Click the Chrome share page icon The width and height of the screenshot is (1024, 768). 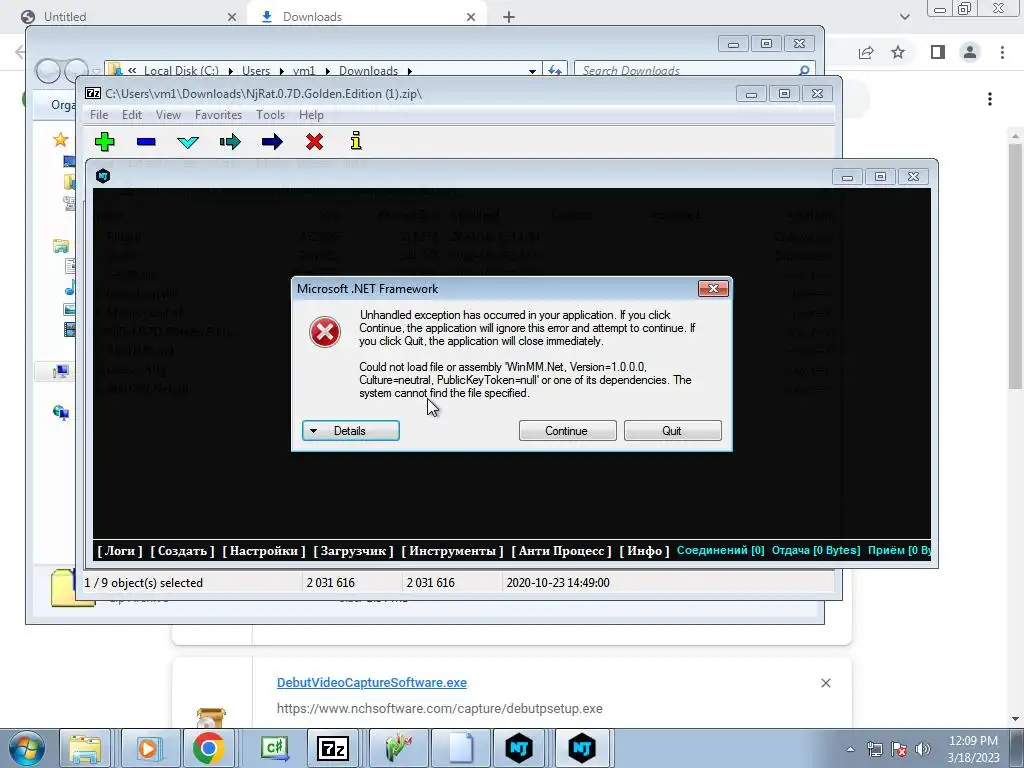(866, 52)
